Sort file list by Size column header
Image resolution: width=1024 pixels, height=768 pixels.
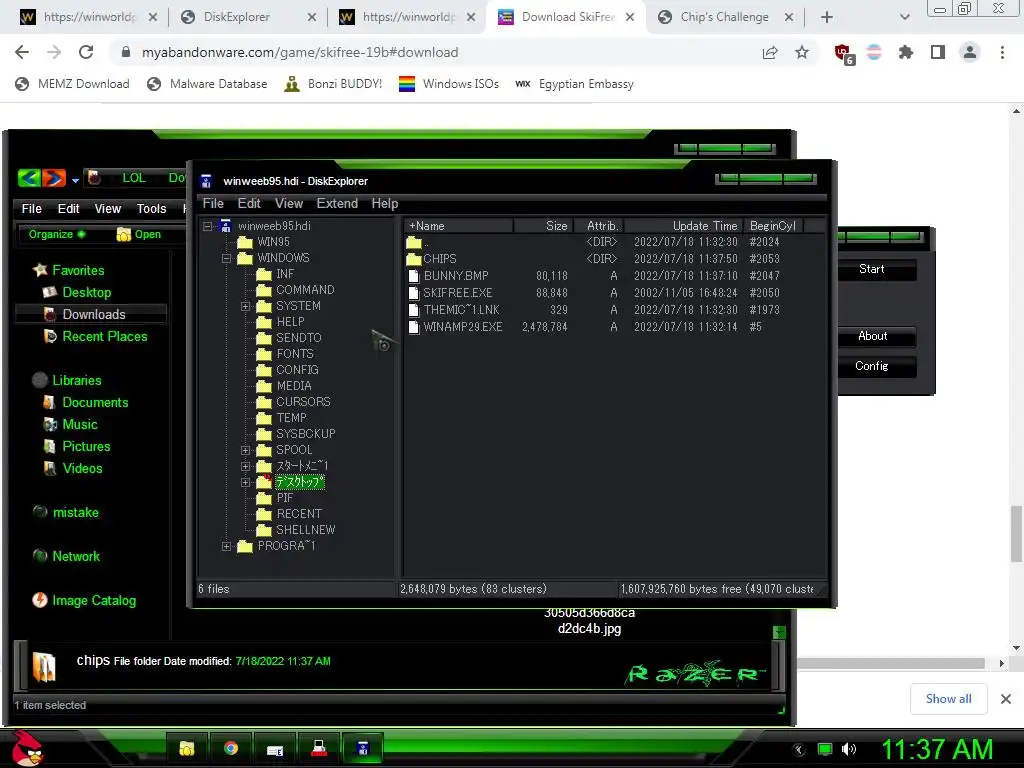[543, 226]
